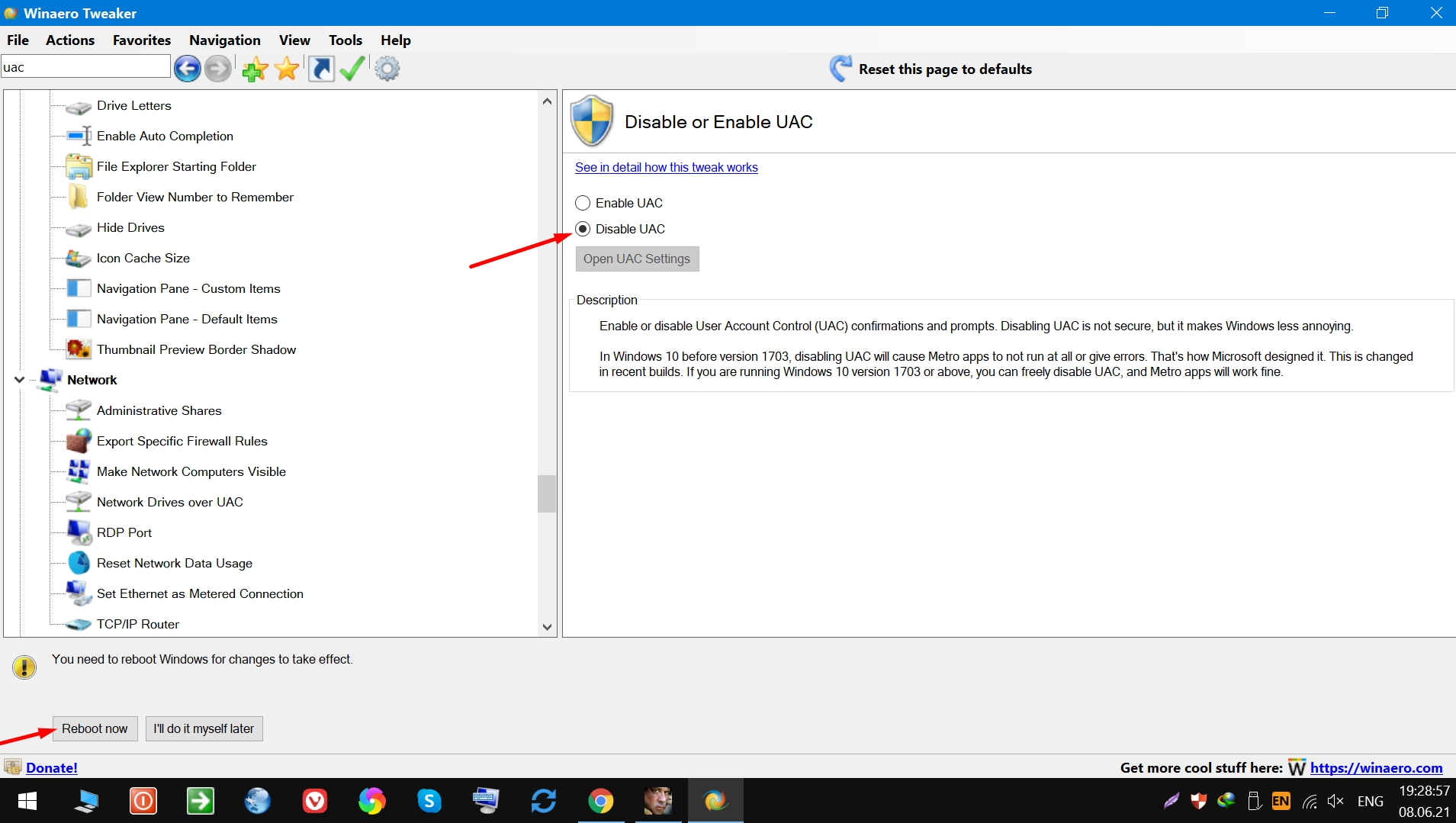Viewport: 1456px width, 823px height.
Task: Select the File Explorer Starting Folder icon
Action: click(x=79, y=166)
